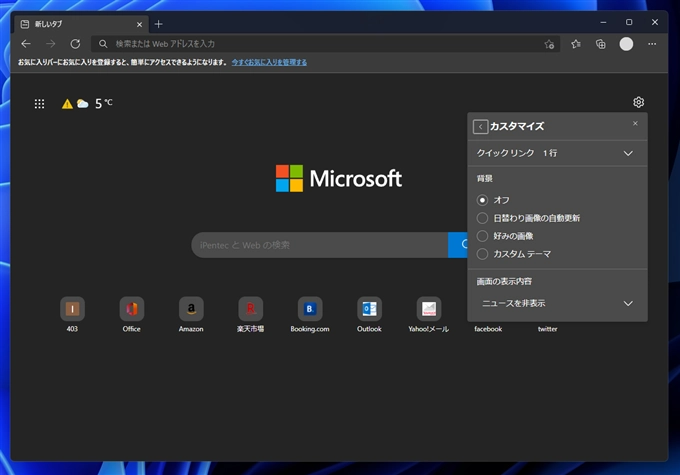Screen dimensions: 680x475
Task: Go back using the customize panel back arrow
Action: (x=481, y=127)
